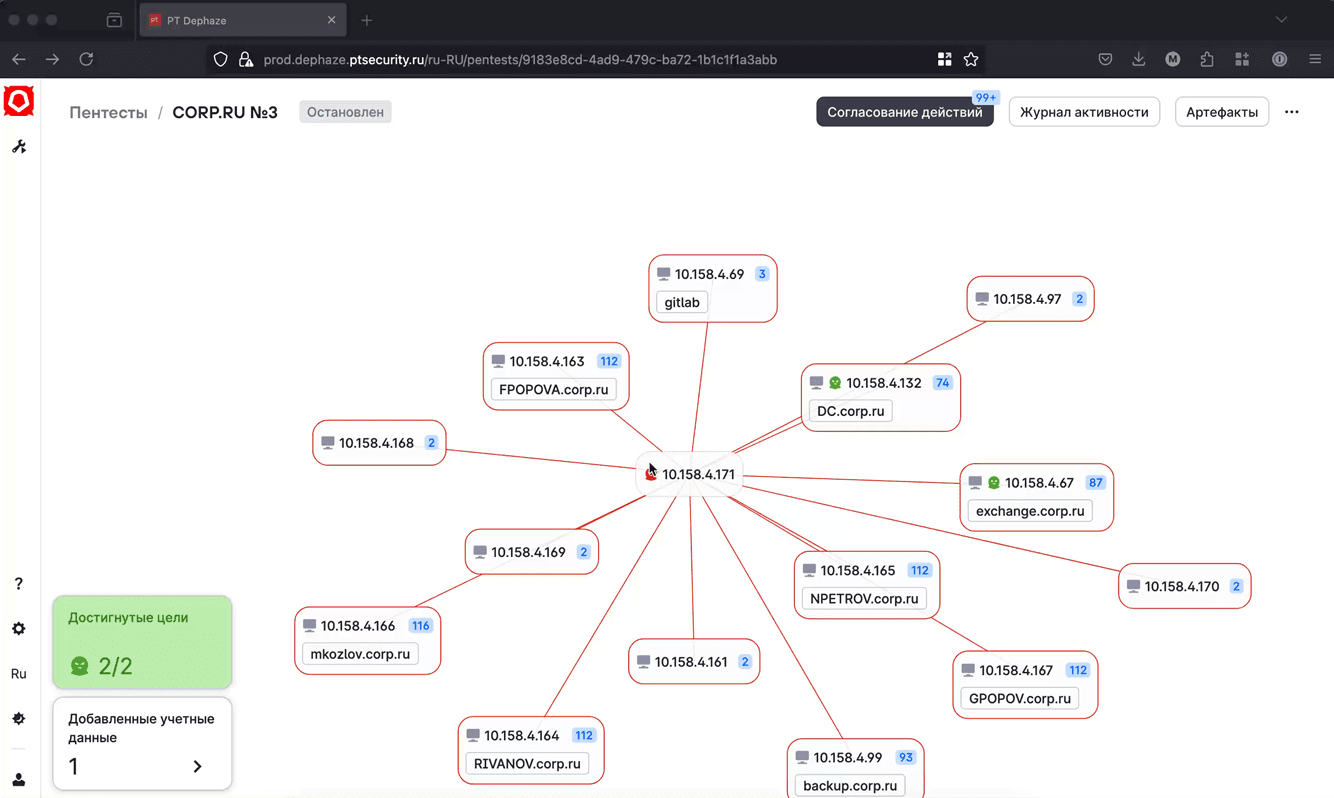
Task: Expand the Добавленные учетные данные card arrow
Action: point(197,766)
